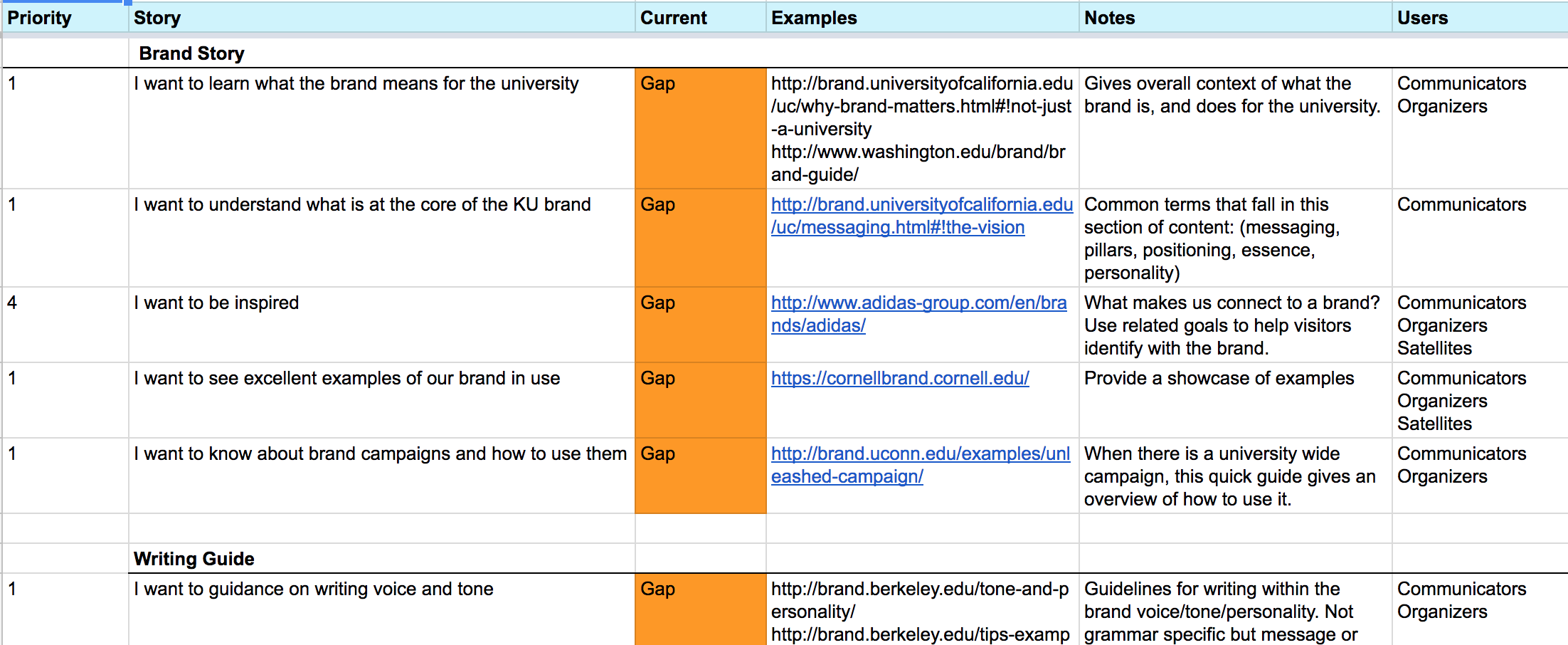Select the Gap cell in the writing voice row
Image resolution: width=1568 pixels, height=645 pixels.
700,609
